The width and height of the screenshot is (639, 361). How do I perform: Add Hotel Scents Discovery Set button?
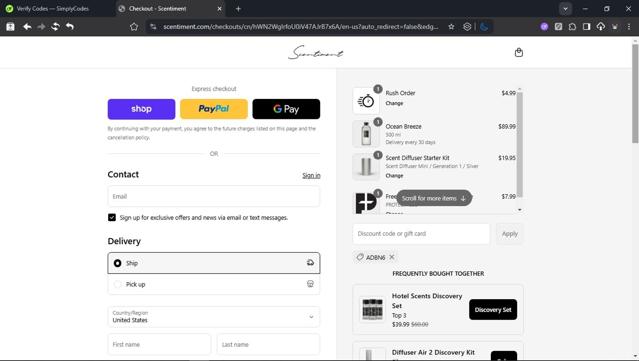tap(493, 310)
